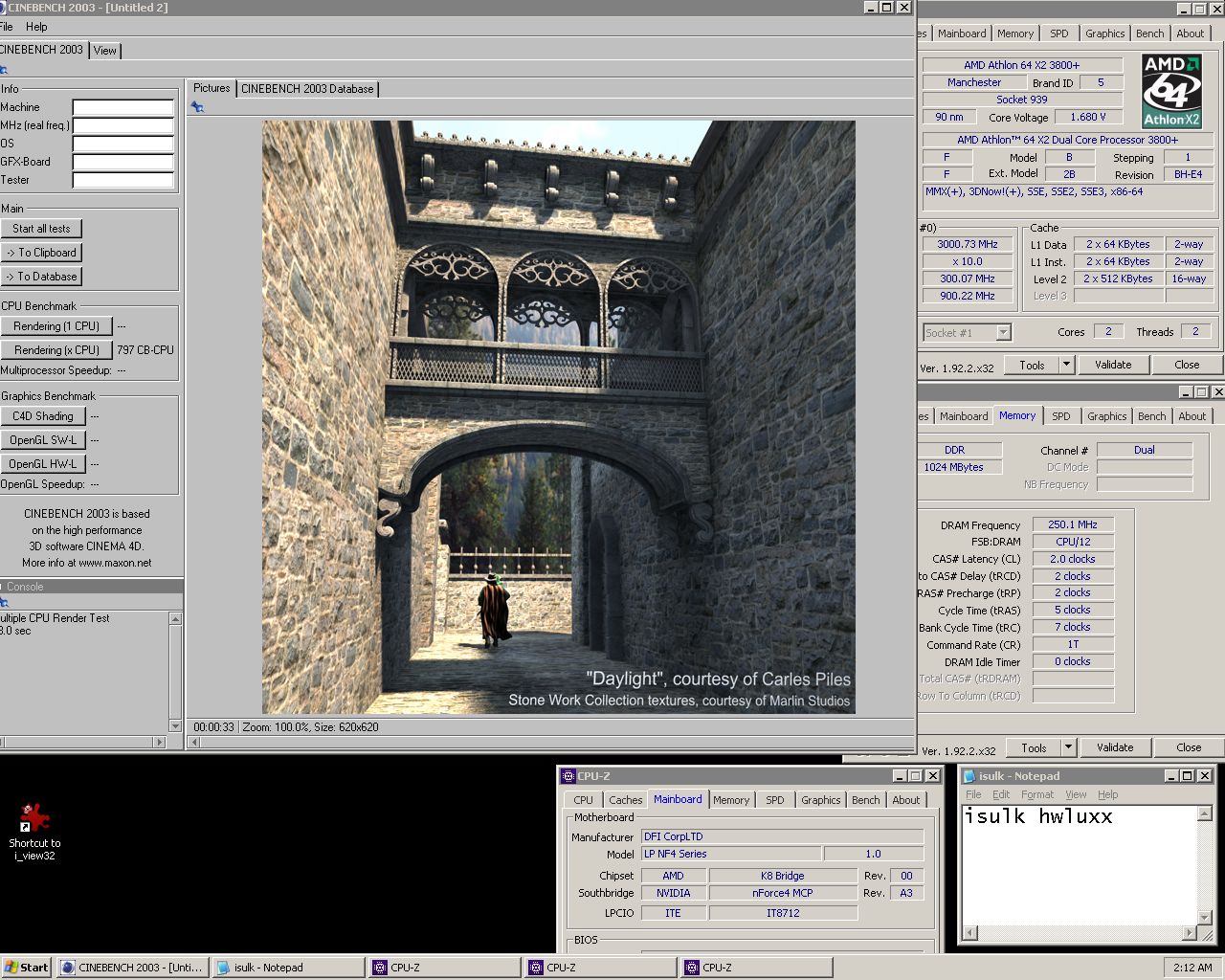Activate the first CPU-Z taskbar button
Viewport: 1225px width, 980px height.
[444, 968]
